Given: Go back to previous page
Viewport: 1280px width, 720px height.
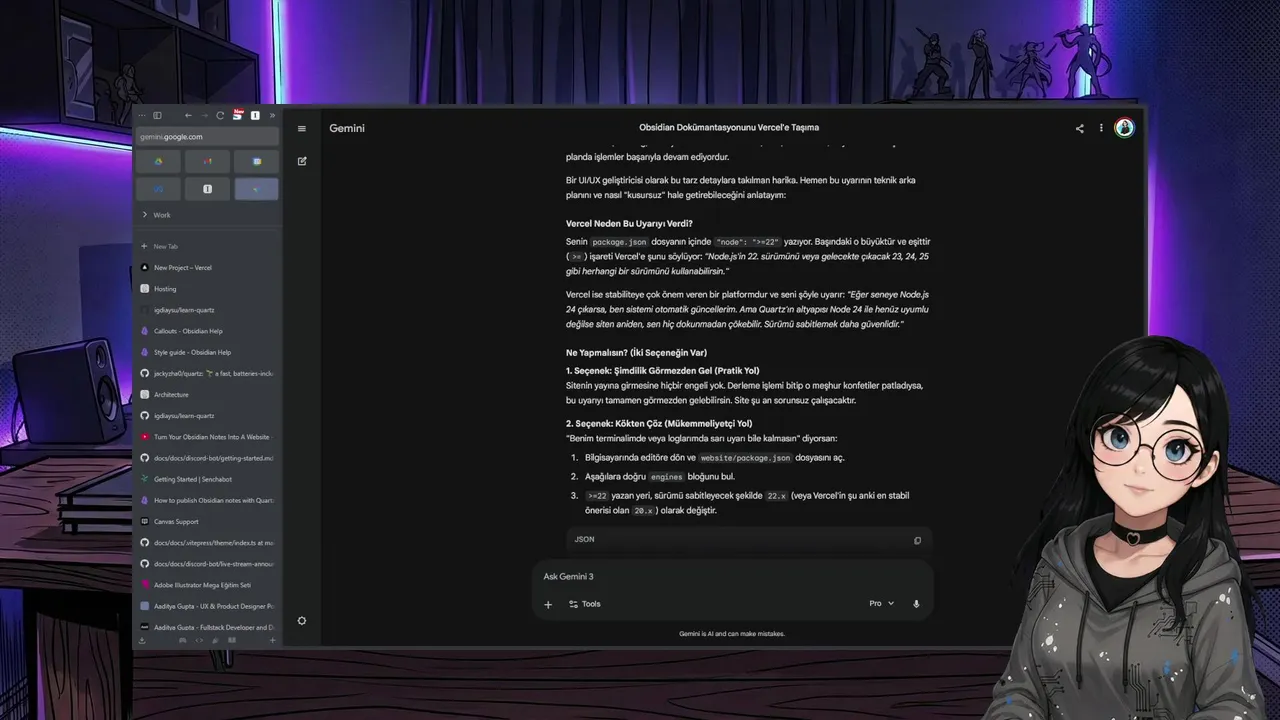Looking at the screenshot, I should tap(189, 115).
